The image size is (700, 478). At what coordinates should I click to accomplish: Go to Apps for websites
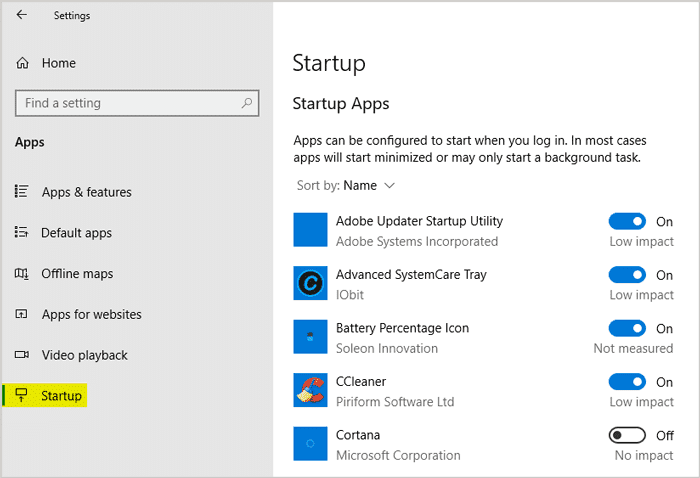[92, 315]
